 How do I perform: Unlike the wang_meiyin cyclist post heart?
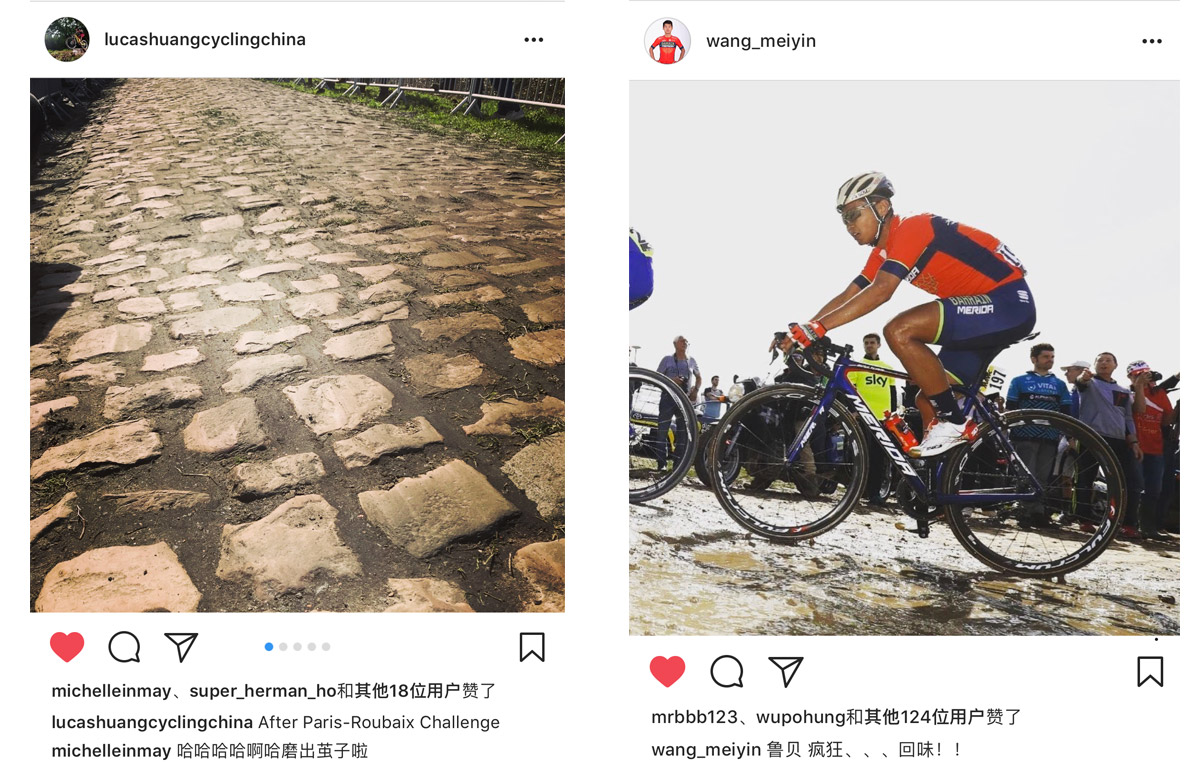coord(667,671)
